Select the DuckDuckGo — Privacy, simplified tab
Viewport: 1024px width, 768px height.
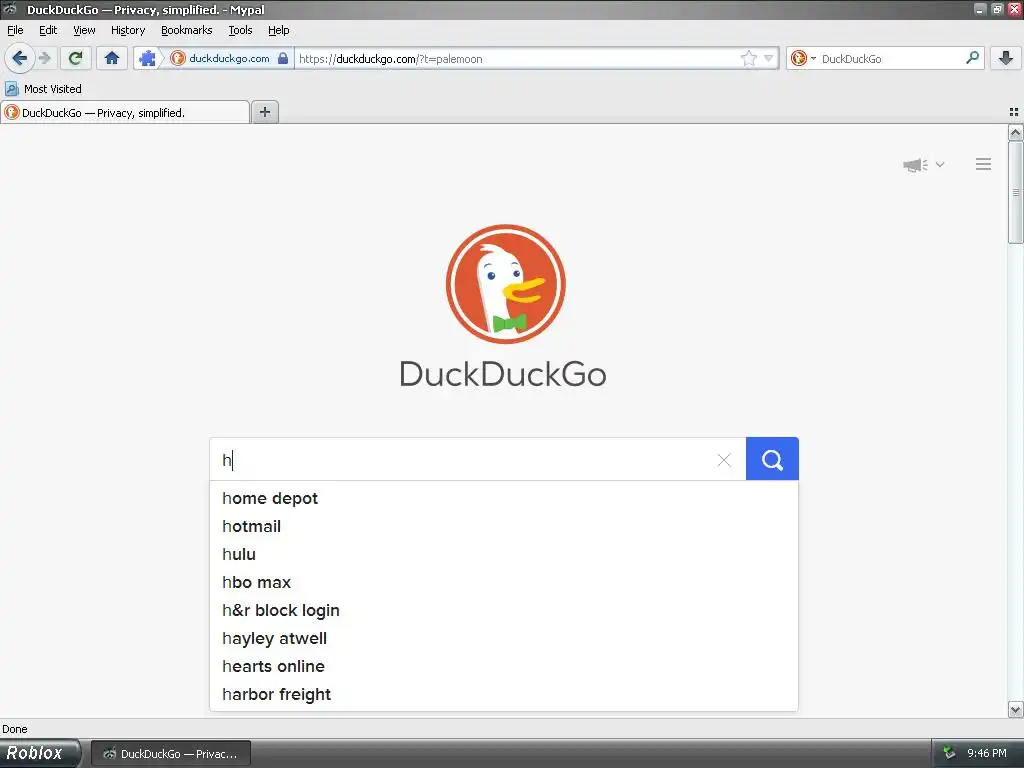coord(125,112)
